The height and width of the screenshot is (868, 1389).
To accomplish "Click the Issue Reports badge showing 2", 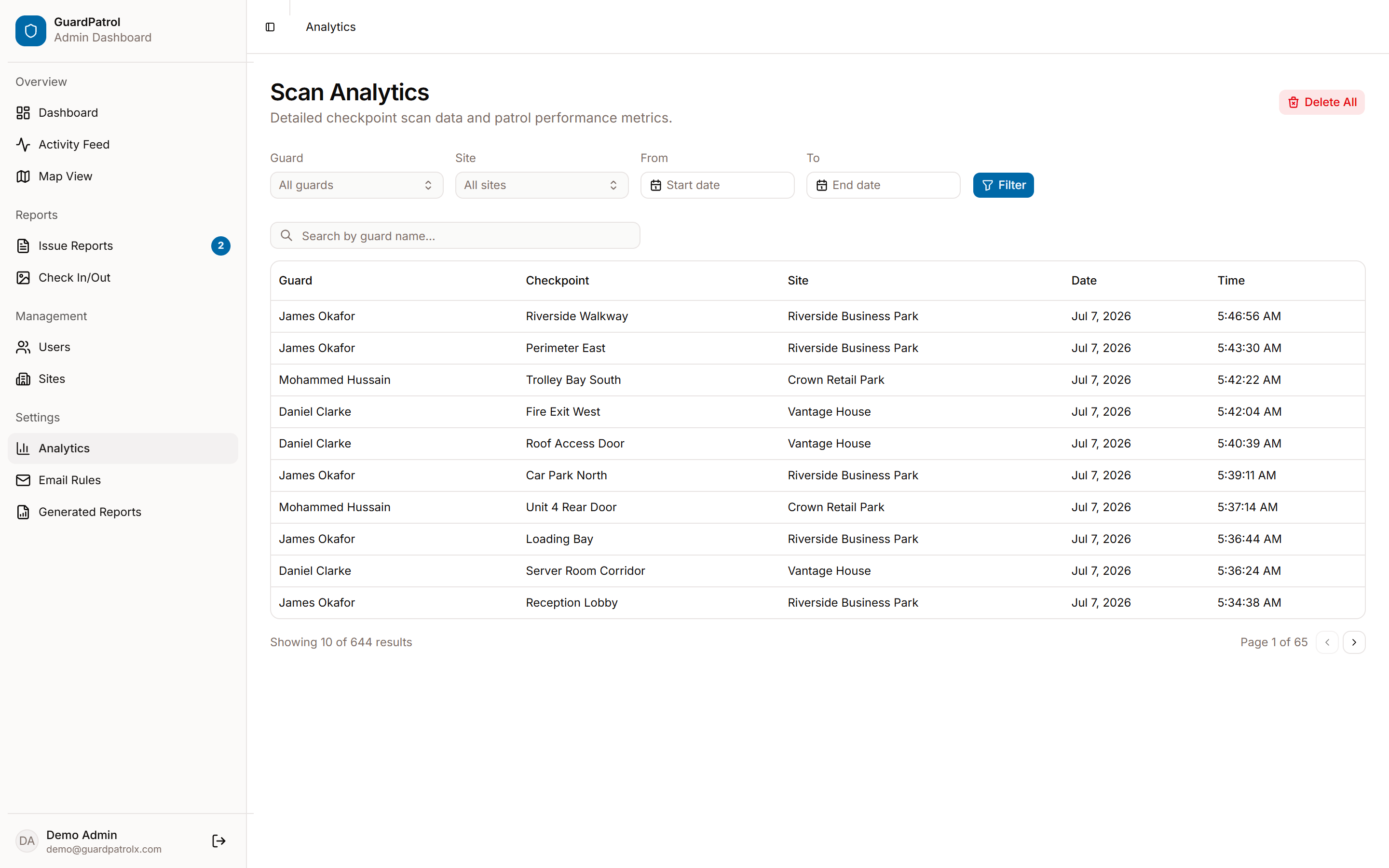I will pyautogui.click(x=220, y=246).
